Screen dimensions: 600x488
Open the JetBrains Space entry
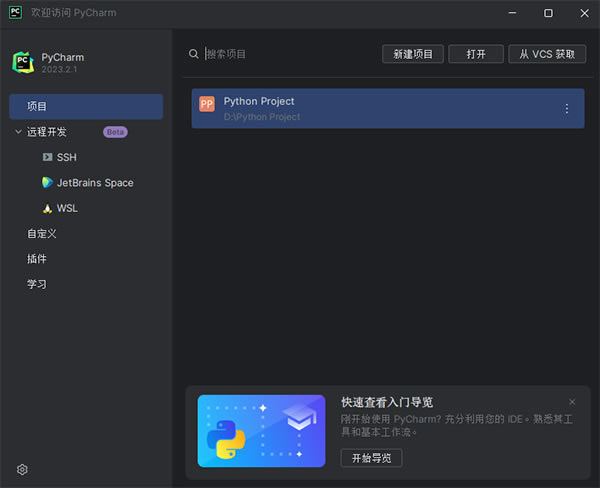95,183
